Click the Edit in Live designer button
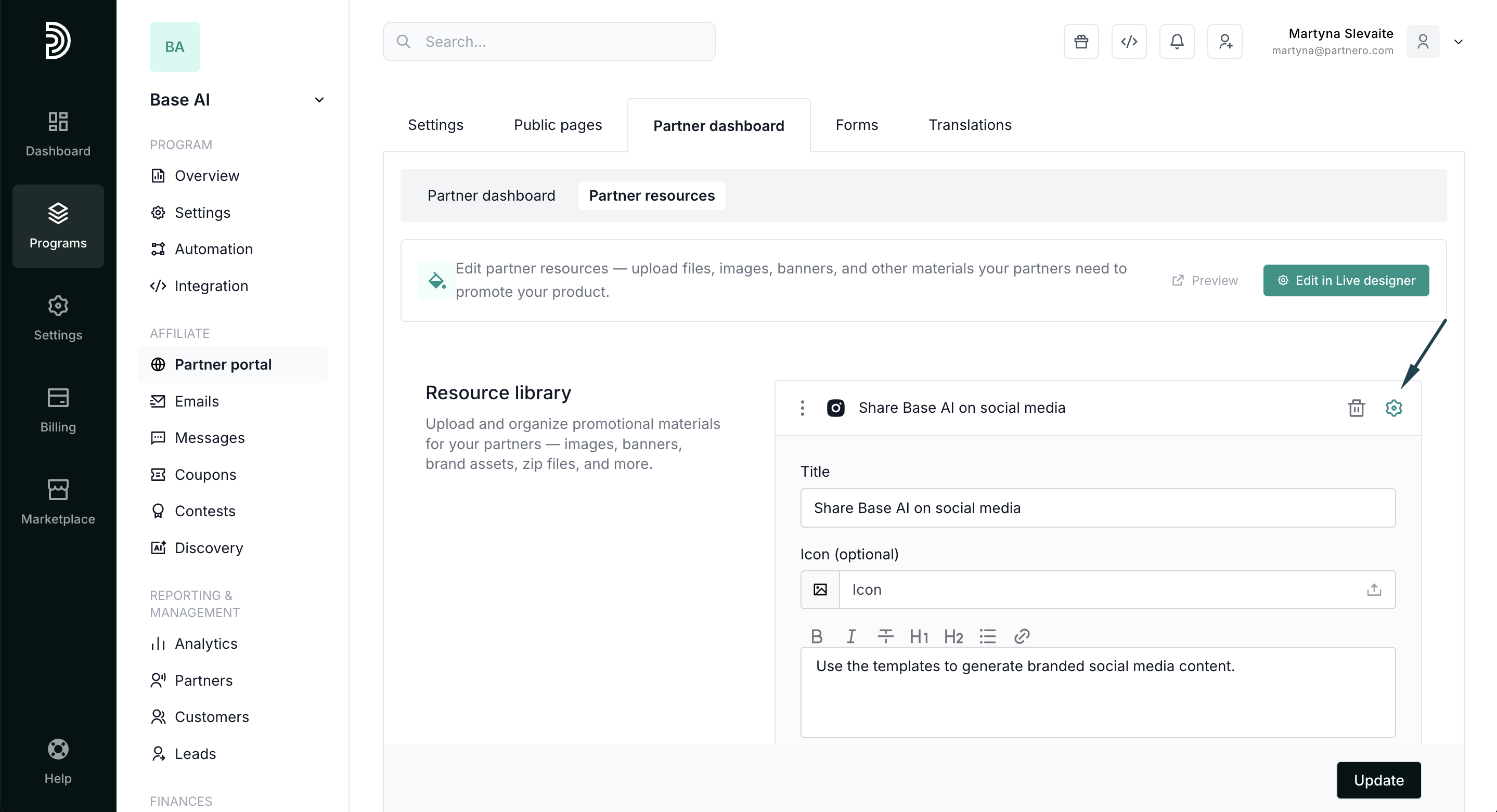The height and width of the screenshot is (812, 1497). (x=1345, y=281)
